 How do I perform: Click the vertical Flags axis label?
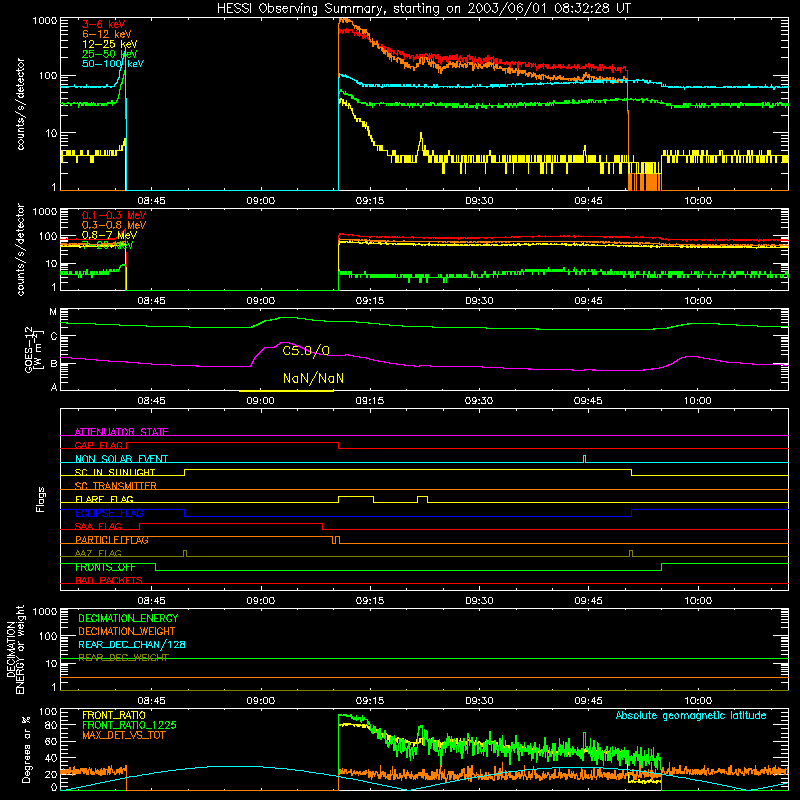tap(41, 499)
